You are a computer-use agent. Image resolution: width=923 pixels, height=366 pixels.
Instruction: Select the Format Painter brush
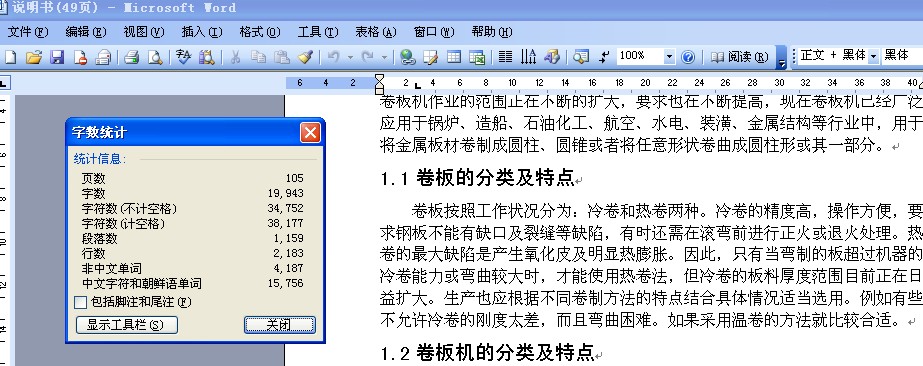click(305, 57)
